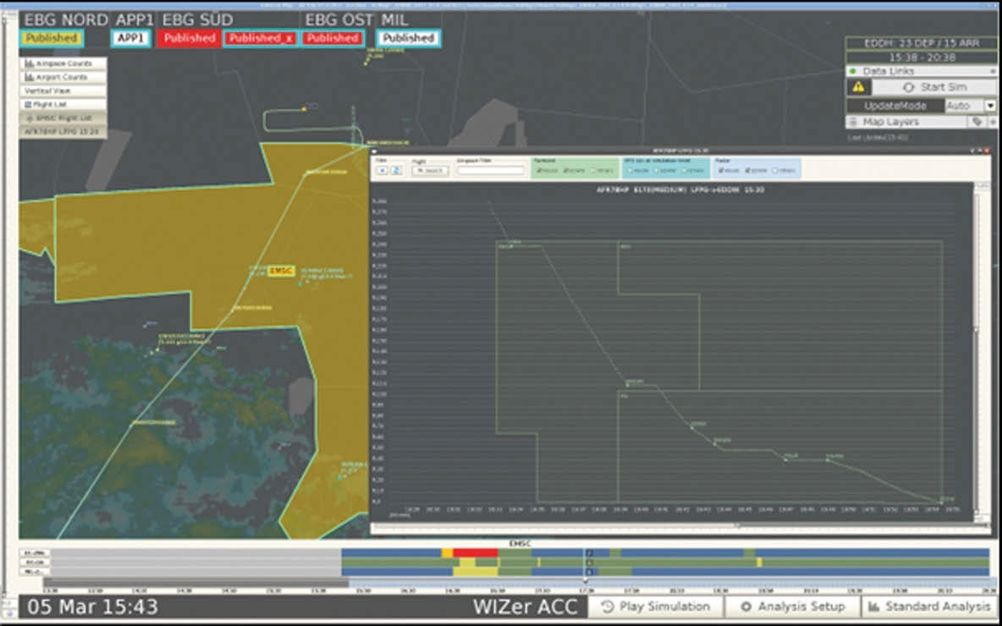Click the Start Sim button
Viewport: 1002px width, 626px height.
tap(934, 87)
